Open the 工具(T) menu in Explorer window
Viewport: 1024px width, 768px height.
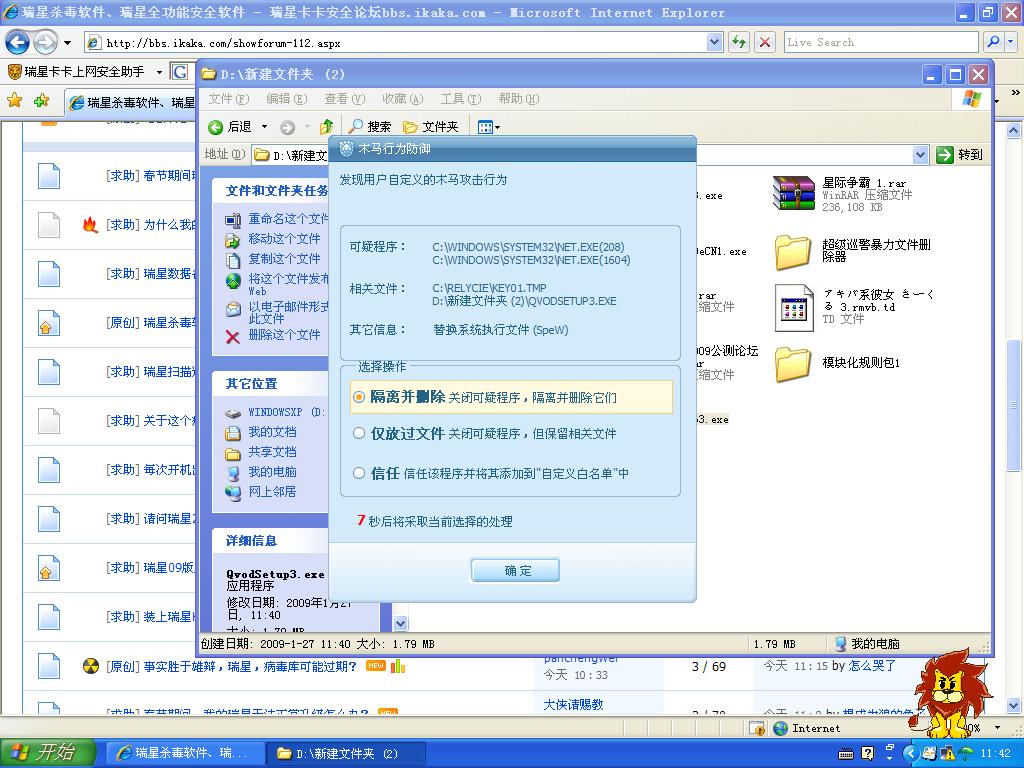click(460, 99)
